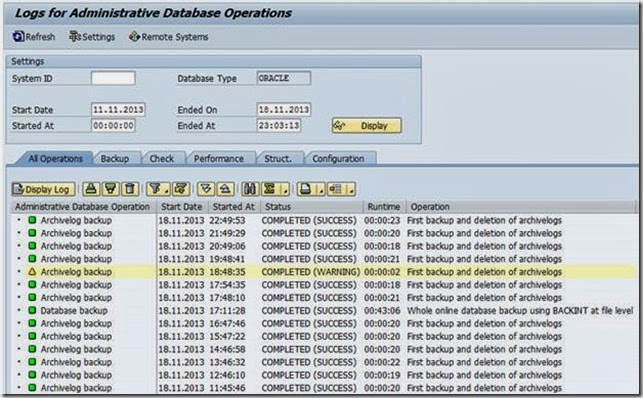Select Archivelog backup row started 11:45:46
The image size is (643, 398).
[x=324, y=387]
